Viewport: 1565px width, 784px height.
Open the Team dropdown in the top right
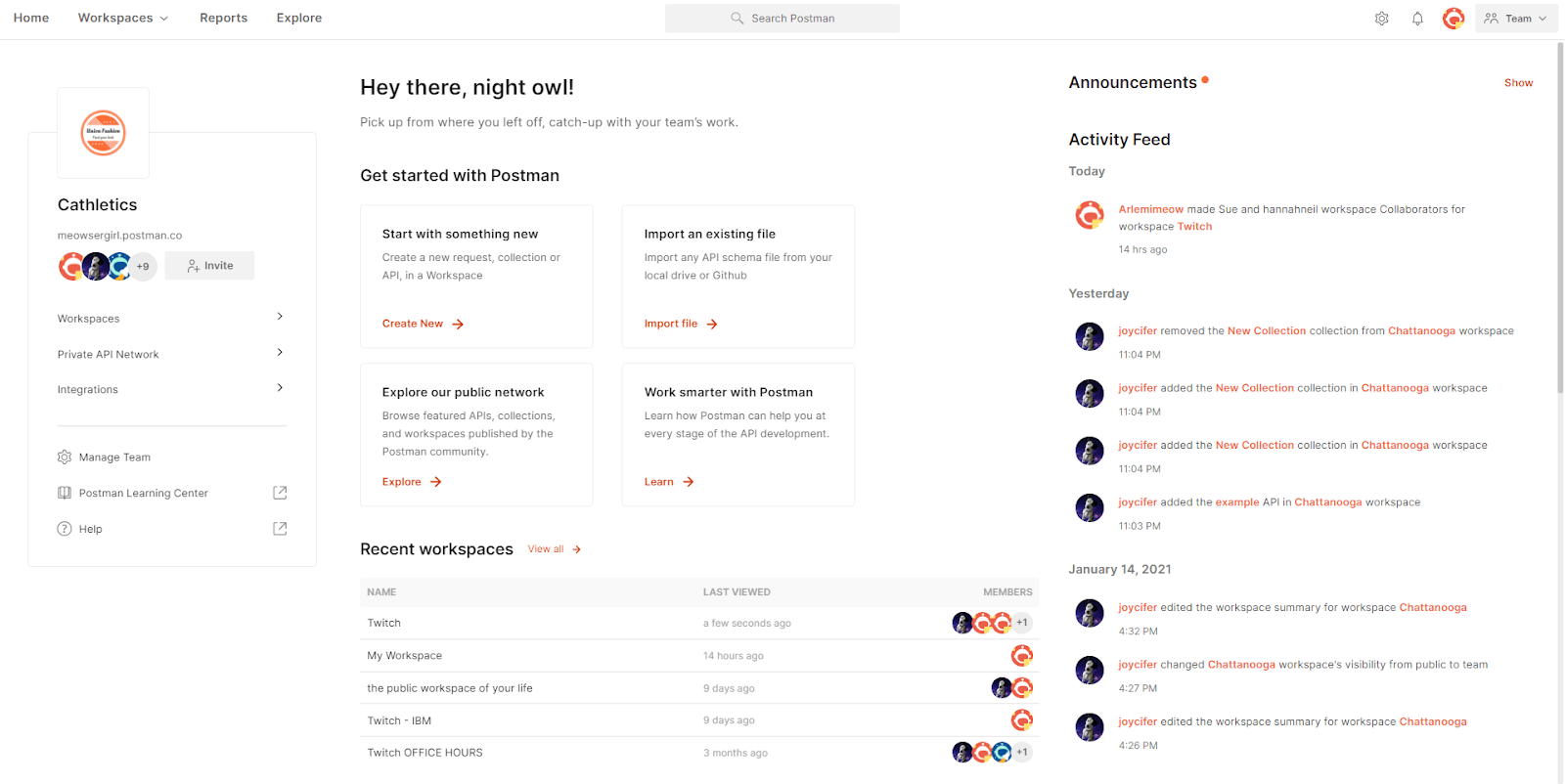1516,18
